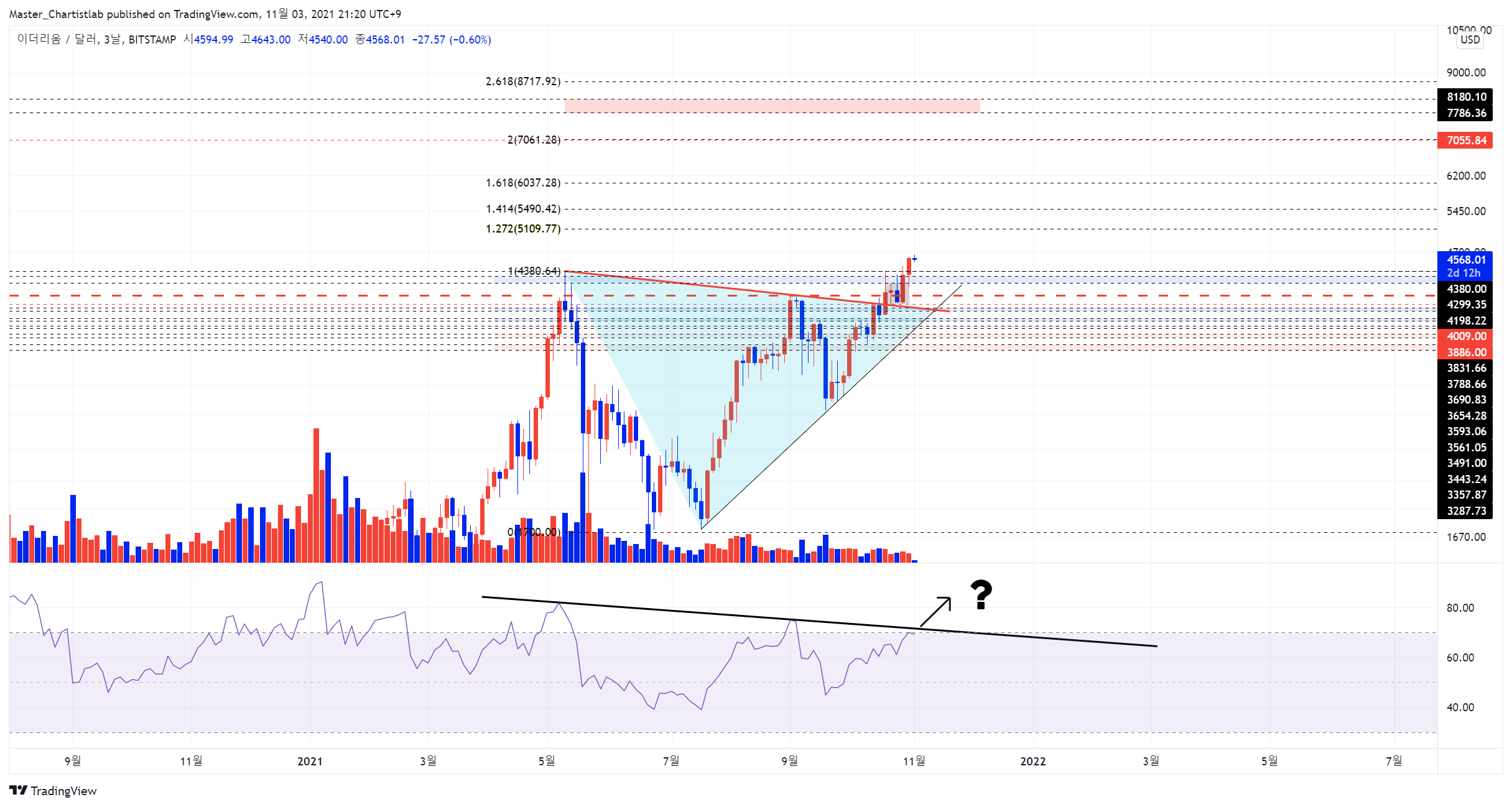The image size is (1512, 807).
Task: Click the 이더리움 / 달러 symbol title
Action: coord(57,40)
